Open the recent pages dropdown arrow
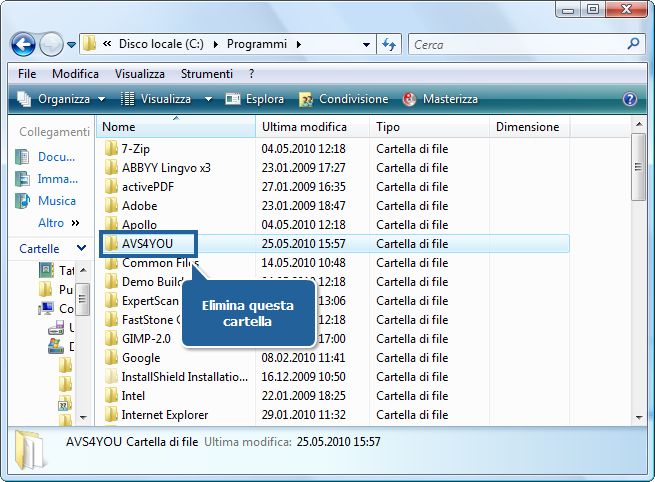Viewport: 655px width, 482px height. pyautogui.click(x=71, y=45)
